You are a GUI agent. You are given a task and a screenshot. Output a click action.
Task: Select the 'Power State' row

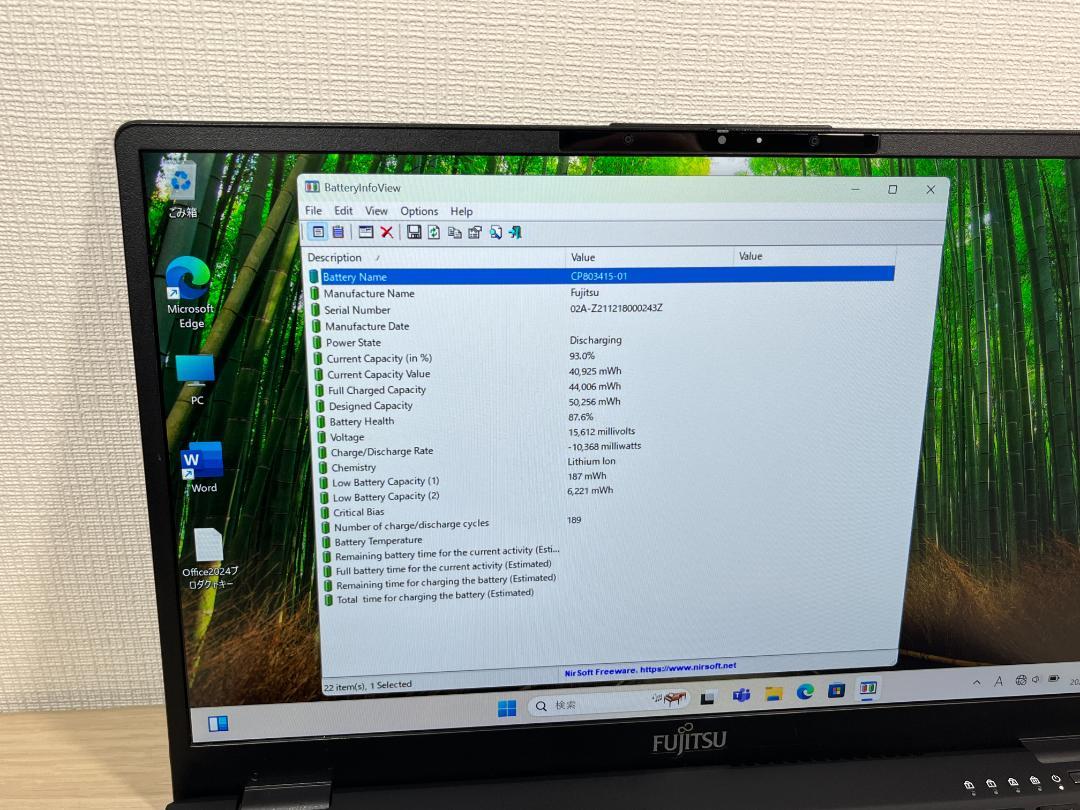[x=601, y=342]
